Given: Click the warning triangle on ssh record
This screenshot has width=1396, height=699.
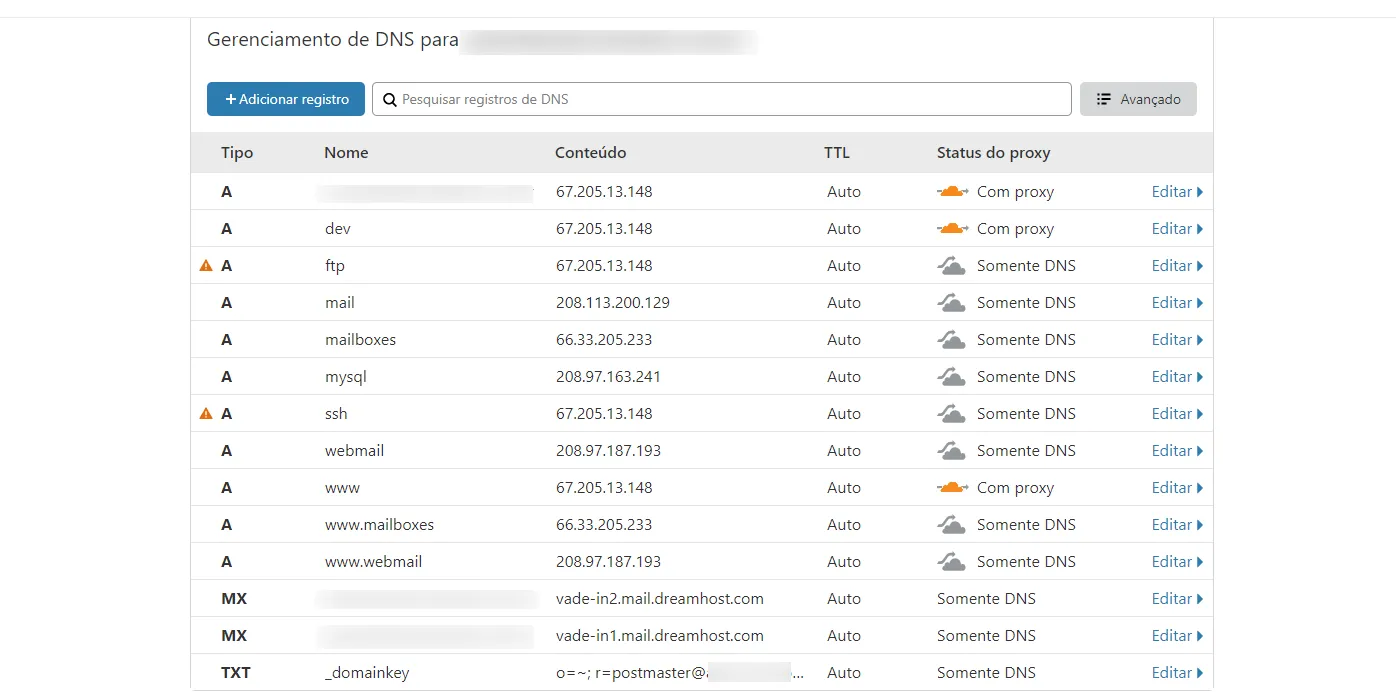Looking at the screenshot, I should click(206, 413).
